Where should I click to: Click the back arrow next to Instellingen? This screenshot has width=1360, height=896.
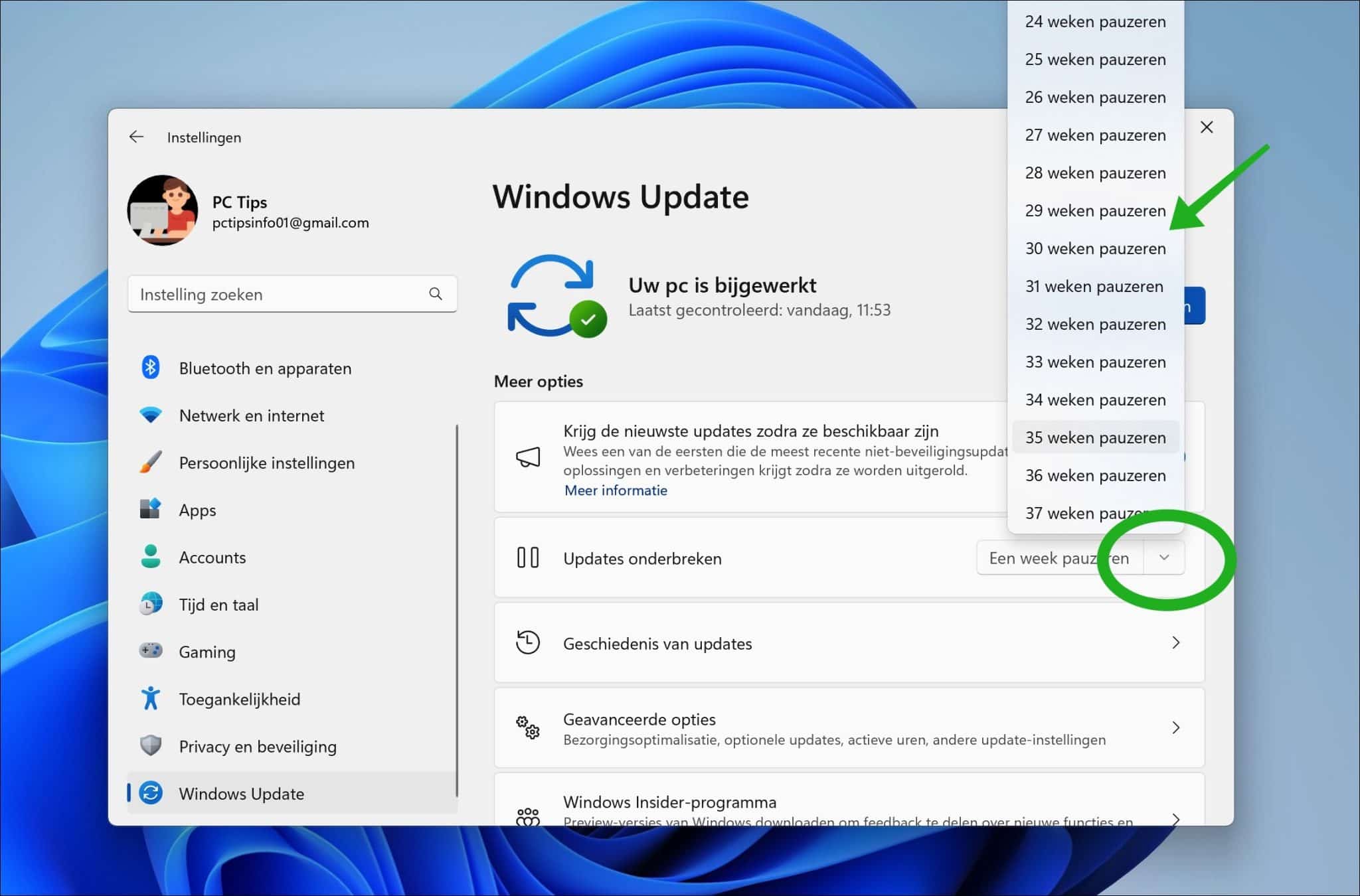[x=136, y=137]
